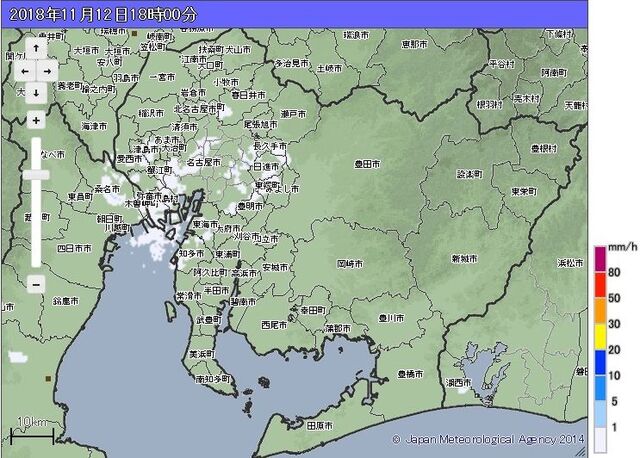Click the 蒲郡市 map label
This screenshot has width=640, height=458.
[338, 328]
